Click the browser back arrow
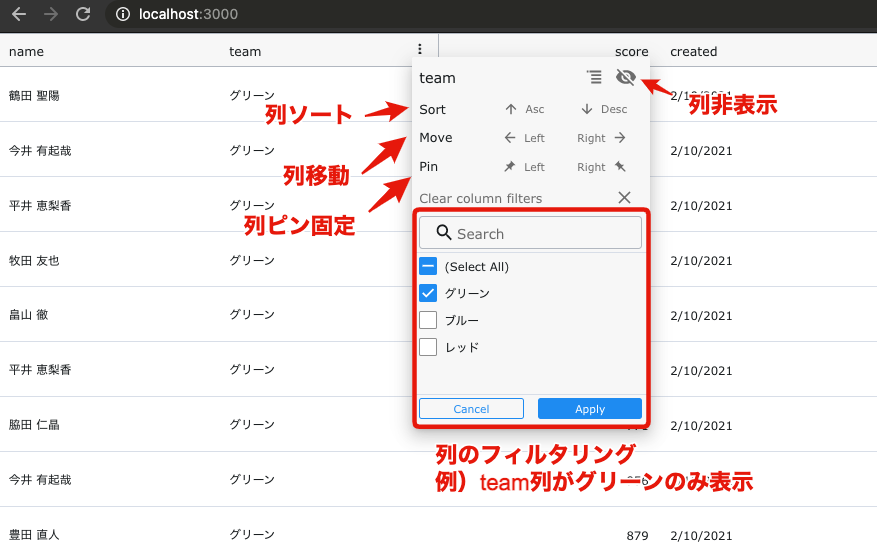877x560 pixels. 19,14
